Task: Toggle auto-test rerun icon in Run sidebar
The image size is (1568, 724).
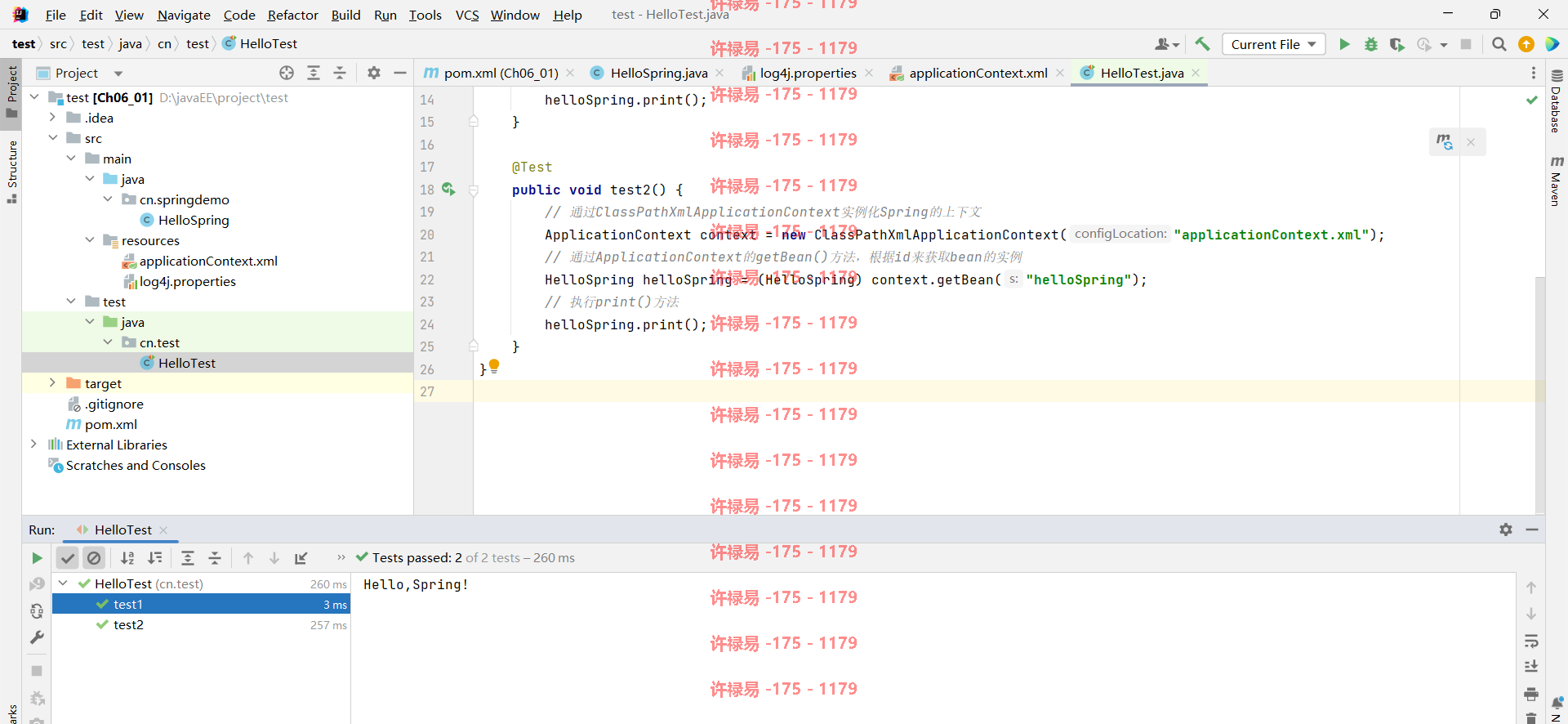Action: click(x=37, y=611)
